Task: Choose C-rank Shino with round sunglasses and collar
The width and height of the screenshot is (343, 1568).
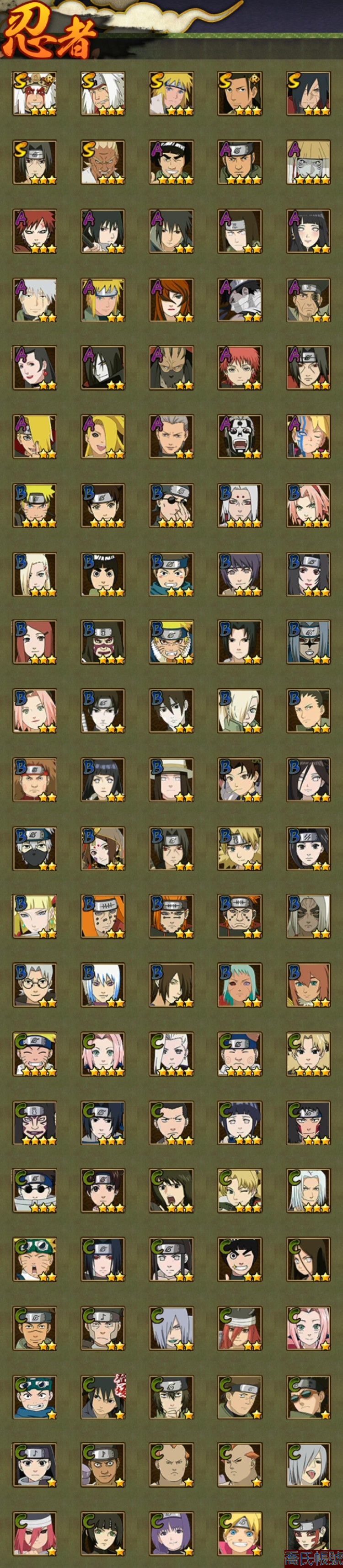Action: coord(35,1190)
